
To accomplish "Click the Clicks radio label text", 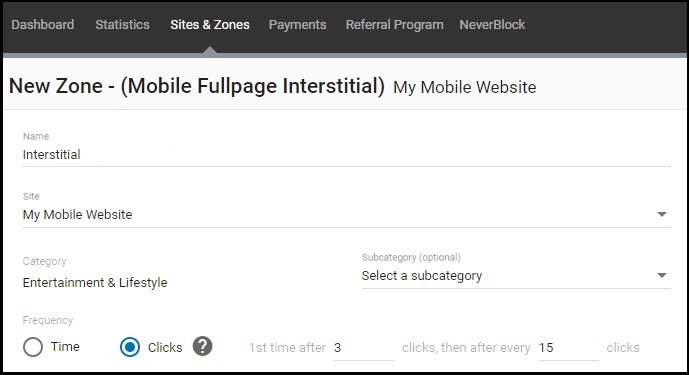I will point(165,347).
